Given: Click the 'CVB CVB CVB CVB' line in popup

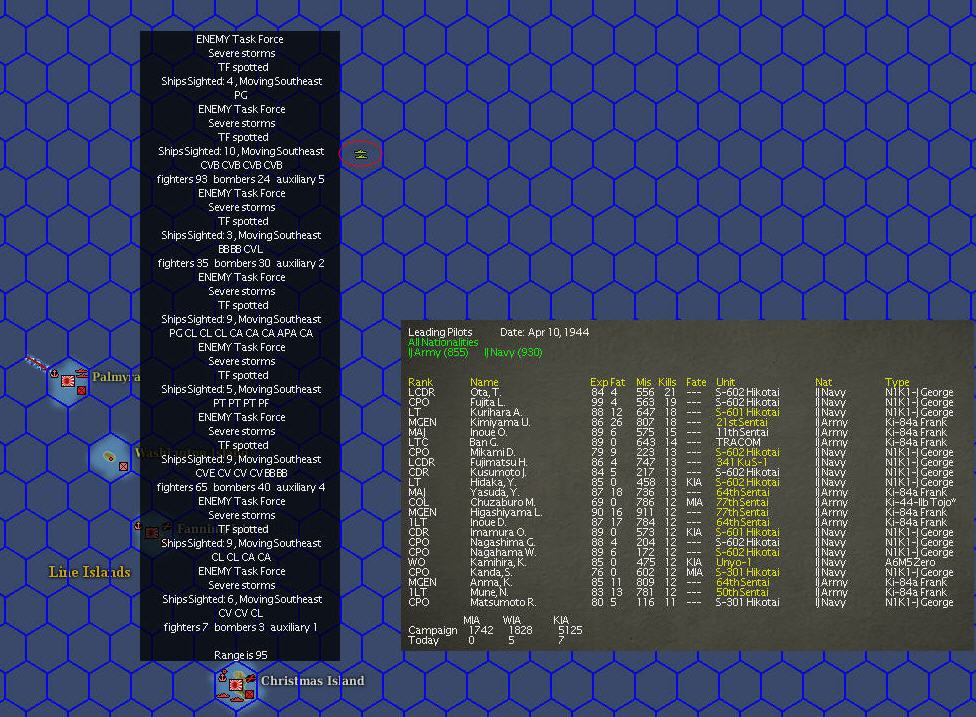Looking at the screenshot, I should pos(241,165).
